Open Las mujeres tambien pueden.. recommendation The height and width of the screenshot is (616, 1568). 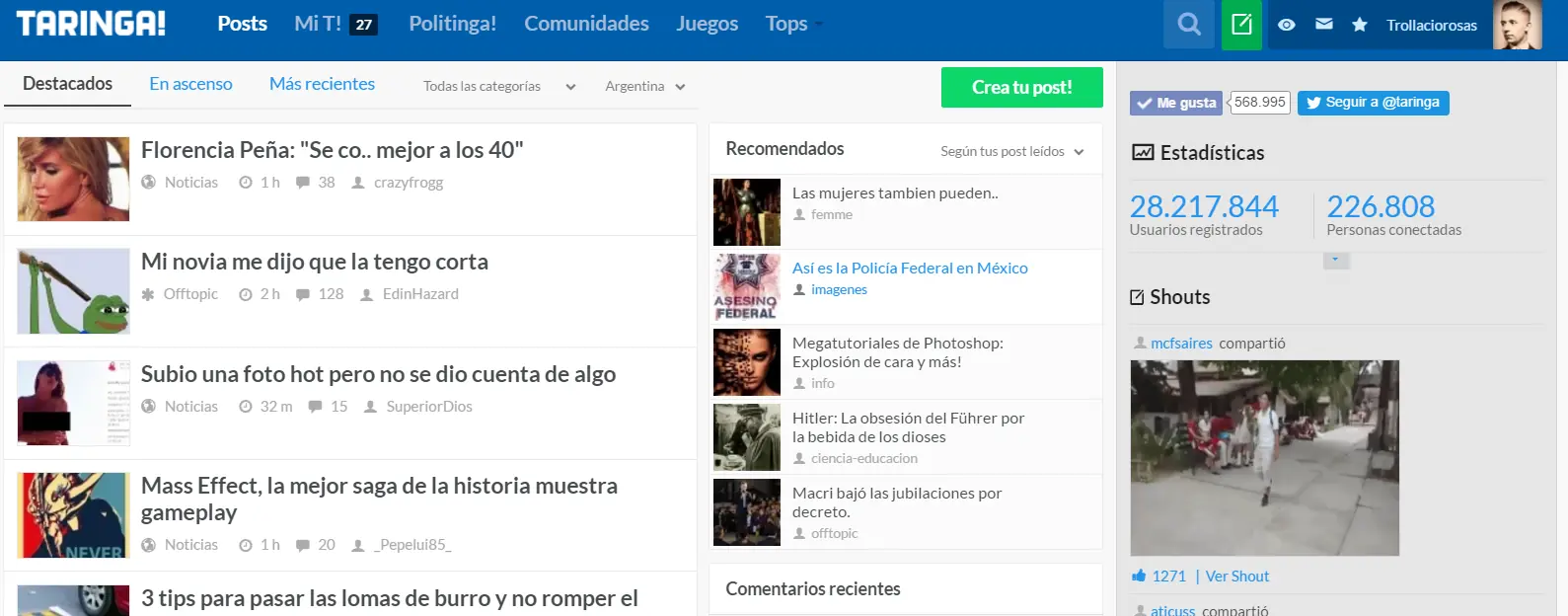(895, 192)
